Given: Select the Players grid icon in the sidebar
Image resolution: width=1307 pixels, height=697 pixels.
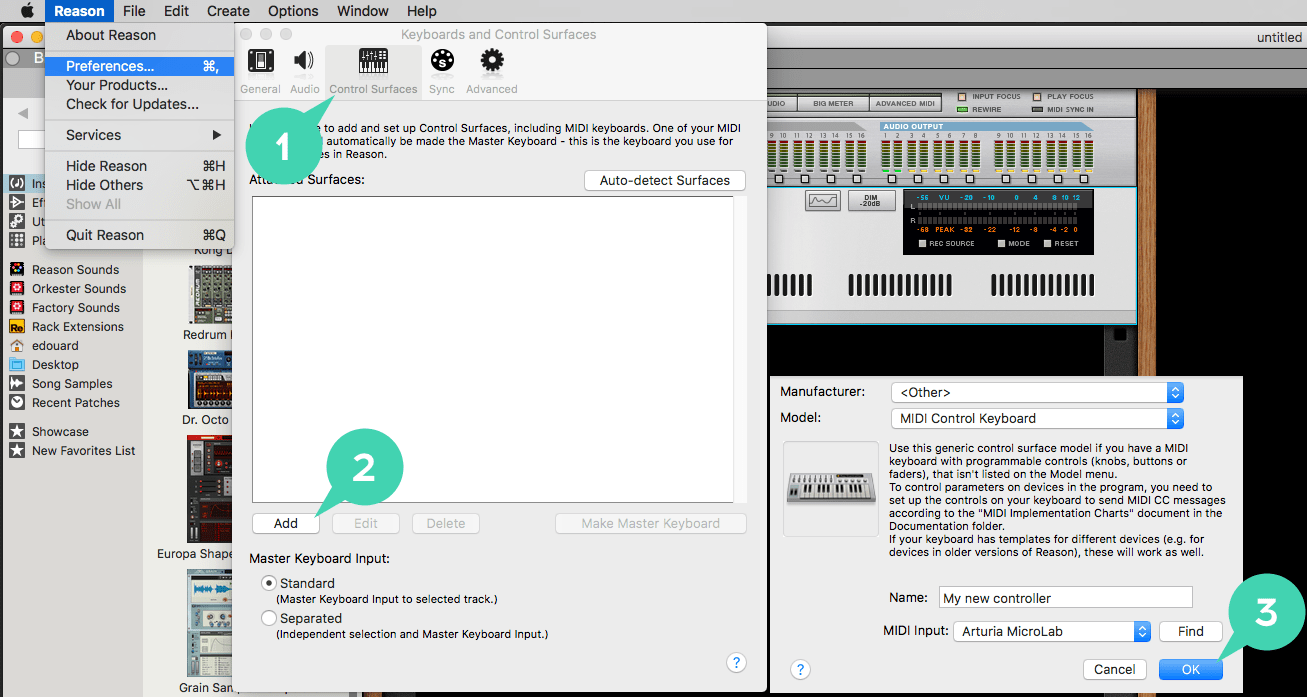Looking at the screenshot, I should [x=16, y=240].
